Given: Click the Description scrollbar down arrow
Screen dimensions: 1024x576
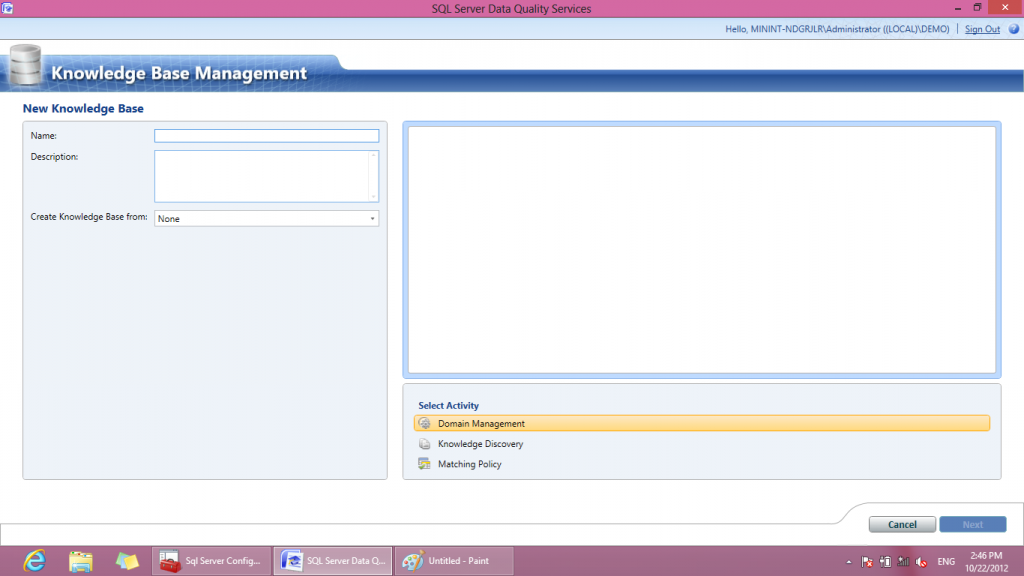Looking at the screenshot, I should (374, 197).
